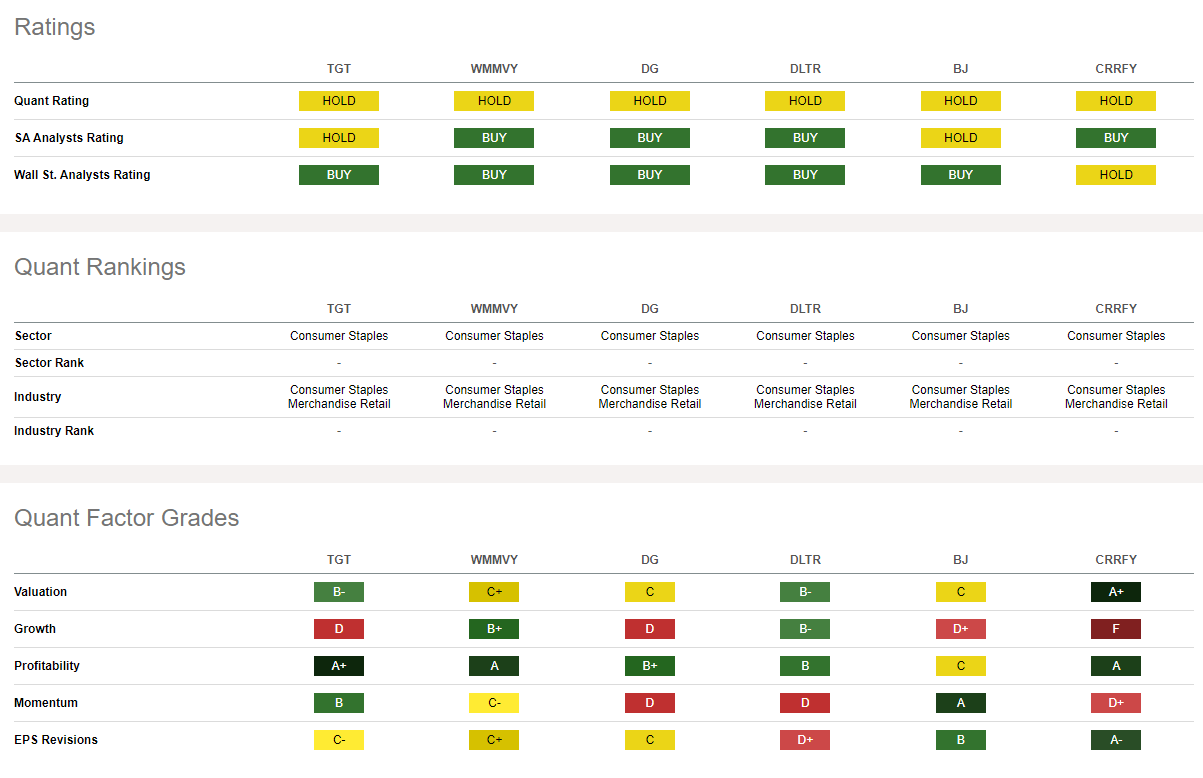
Task: Click DG ticker in Ratings header
Action: pyautogui.click(x=650, y=69)
